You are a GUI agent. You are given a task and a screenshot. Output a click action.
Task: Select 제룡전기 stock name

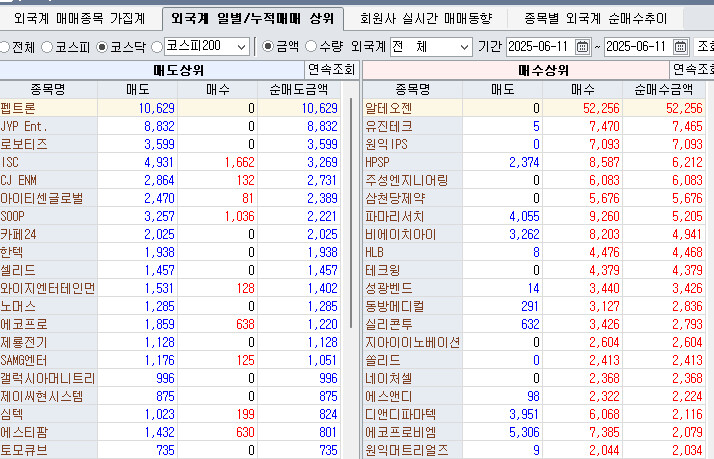click(x=24, y=342)
